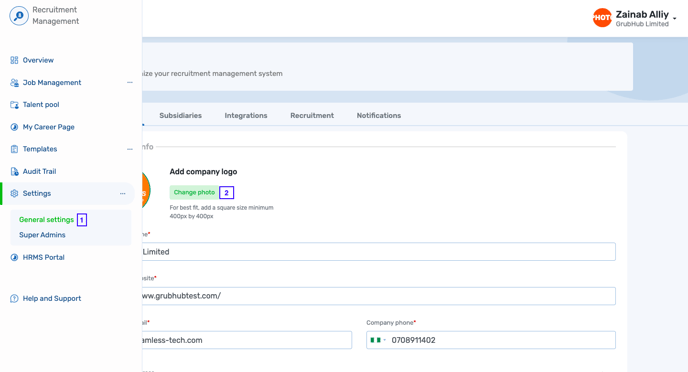Open the Zainab Alliy account dropdown arrow
Viewport: 688px width, 372px height.
coord(675,18)
